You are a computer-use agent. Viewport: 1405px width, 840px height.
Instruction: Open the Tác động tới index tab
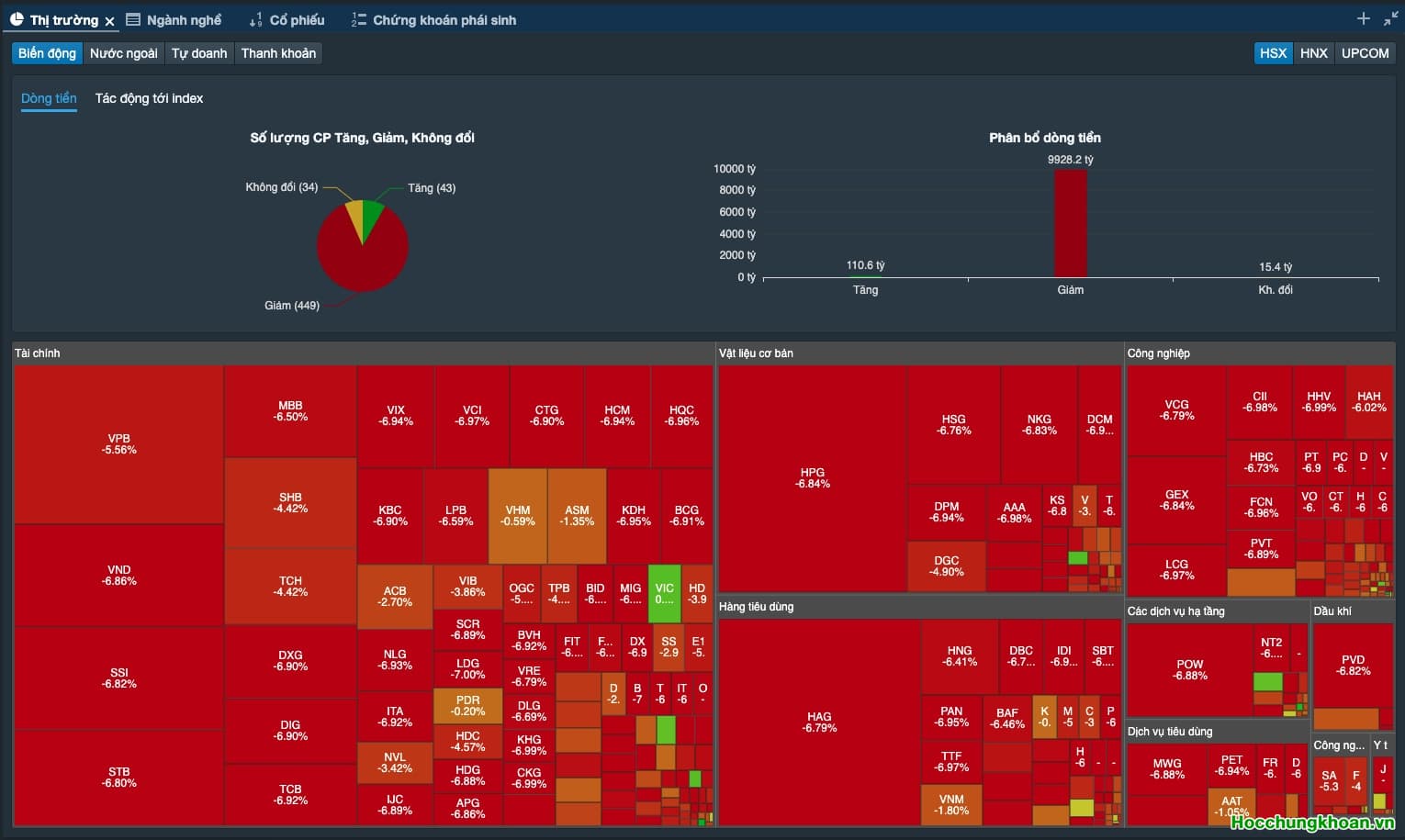tap(149, 98)
